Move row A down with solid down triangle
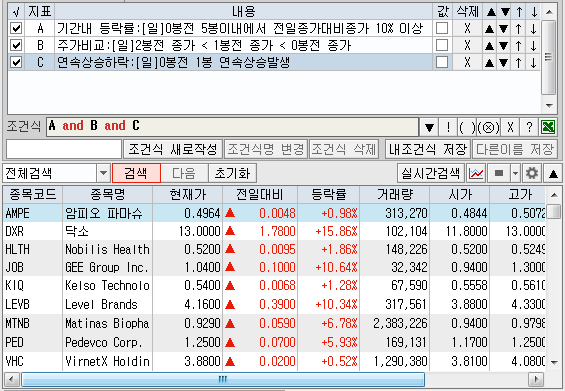Viewport: 565px width, 391px height. point(504,28)
